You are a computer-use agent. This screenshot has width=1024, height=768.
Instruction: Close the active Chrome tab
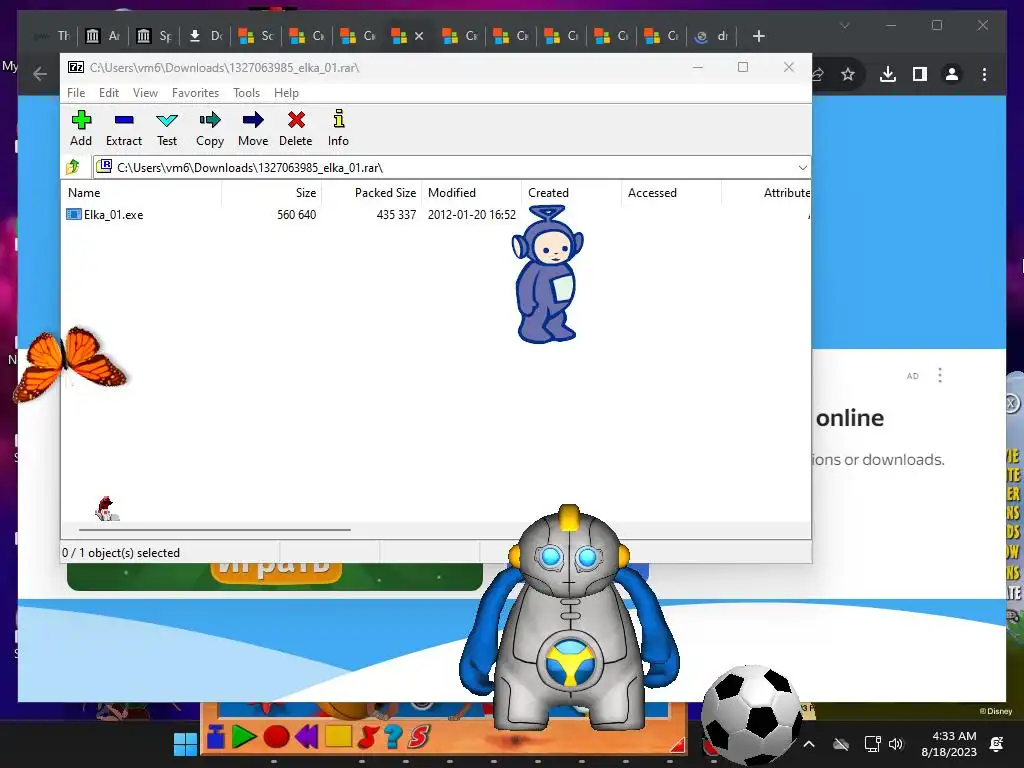coord(419,36)
